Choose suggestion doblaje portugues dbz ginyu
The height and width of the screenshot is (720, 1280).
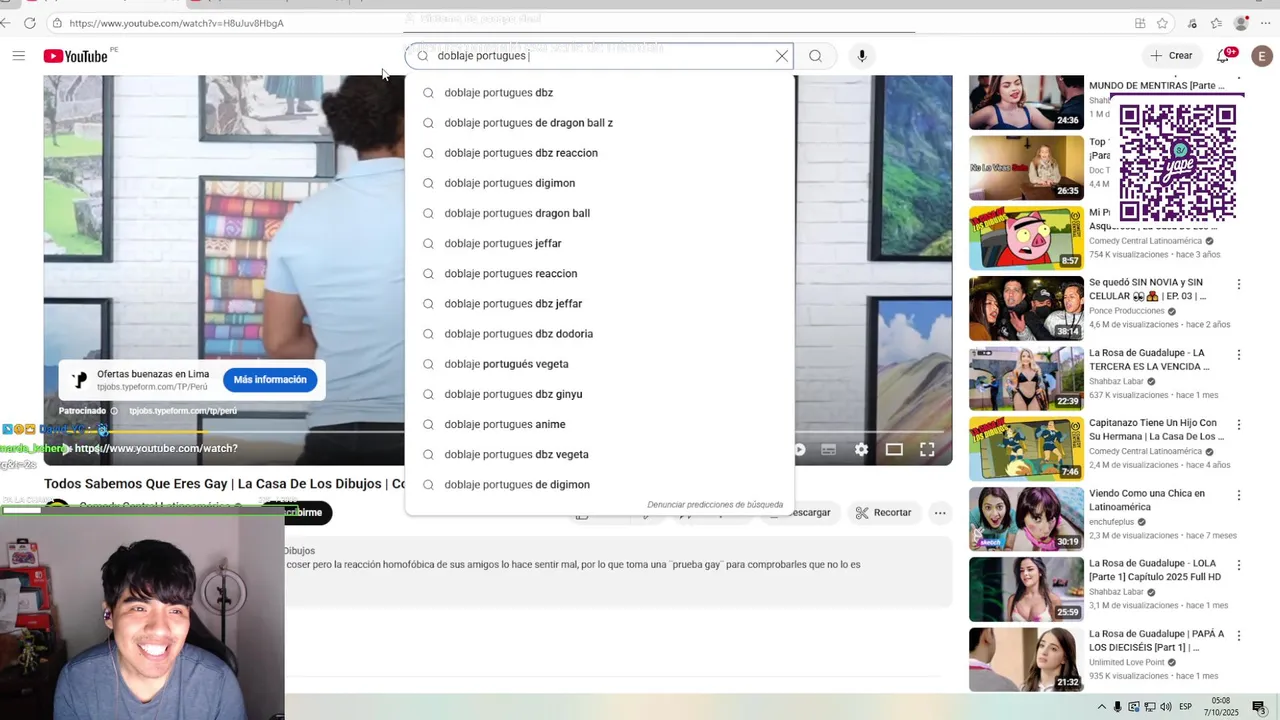point(599,394)
